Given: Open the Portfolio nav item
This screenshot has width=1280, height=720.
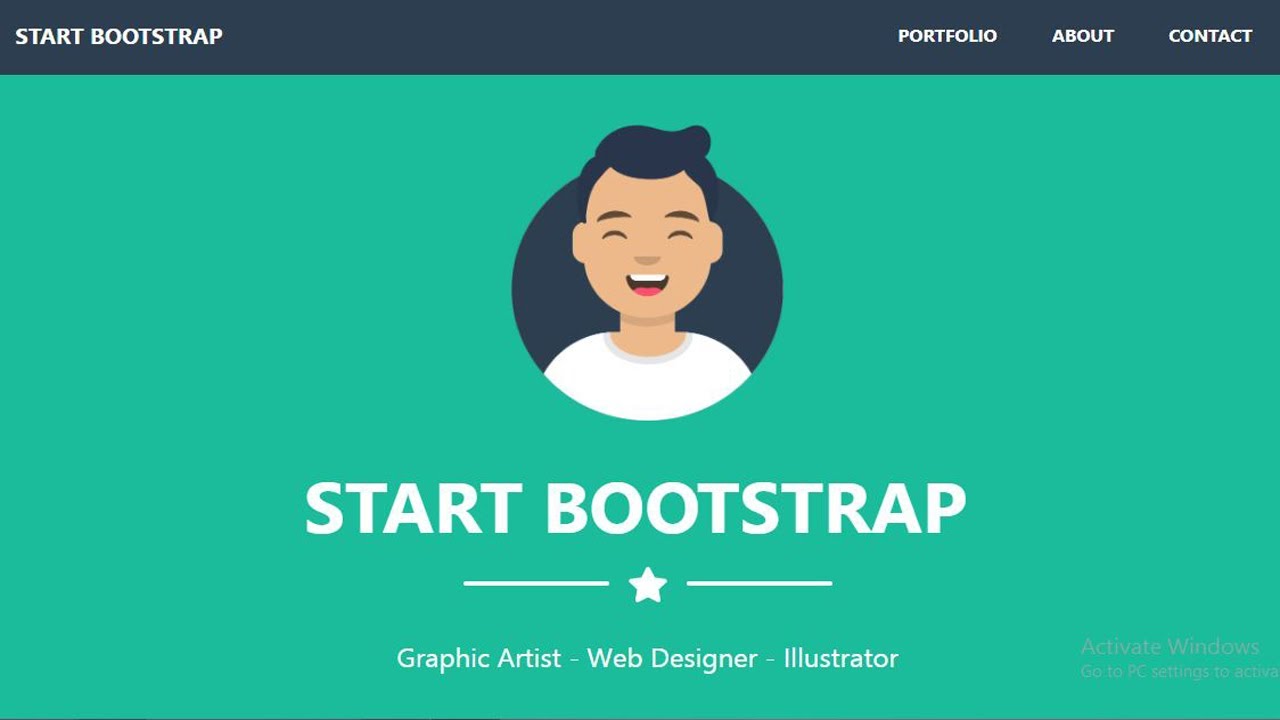Looking at the screenshot, I should click(x=947, y=36).
